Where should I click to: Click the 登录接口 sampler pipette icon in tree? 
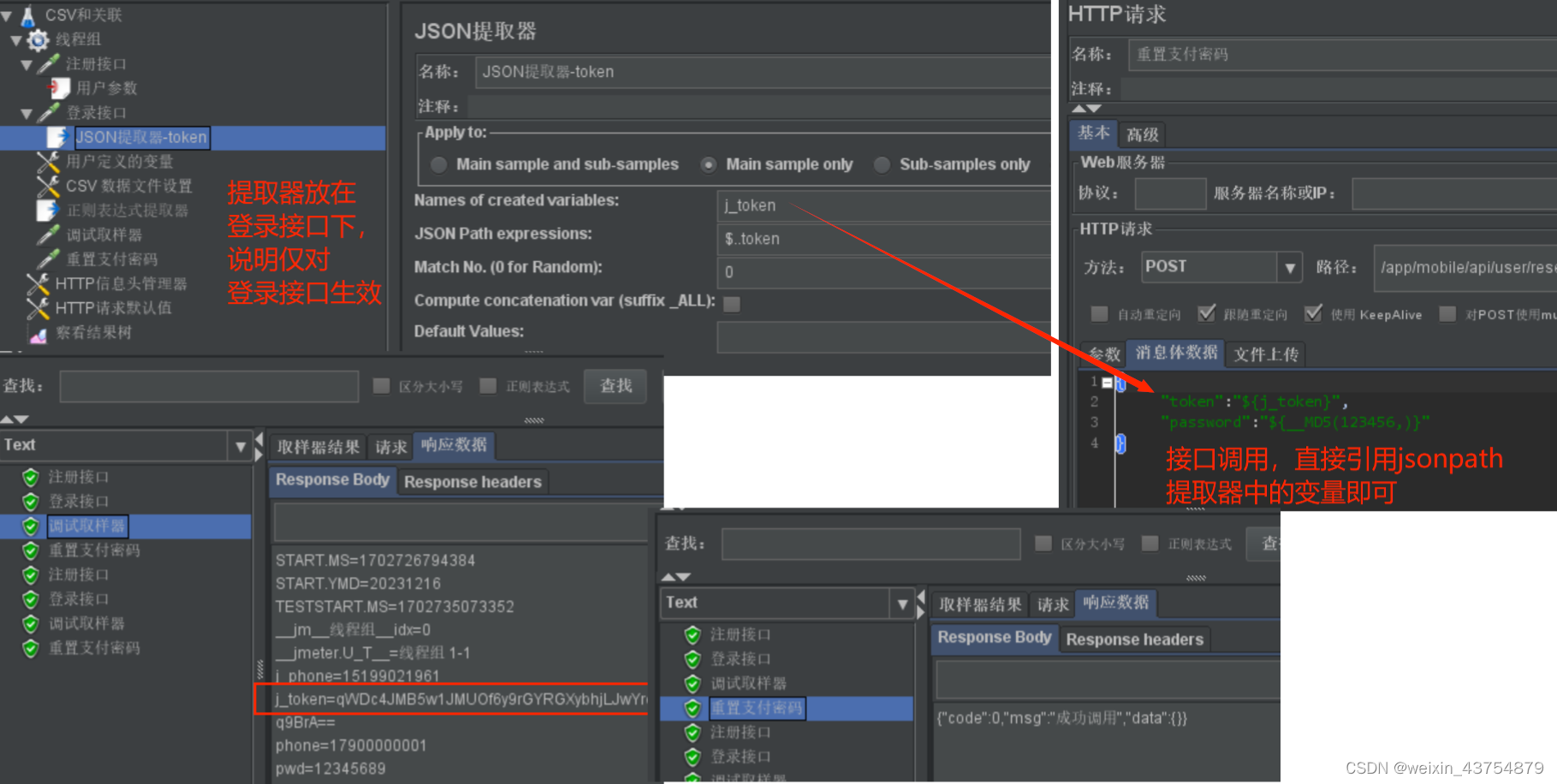click(x=49, y=112)
